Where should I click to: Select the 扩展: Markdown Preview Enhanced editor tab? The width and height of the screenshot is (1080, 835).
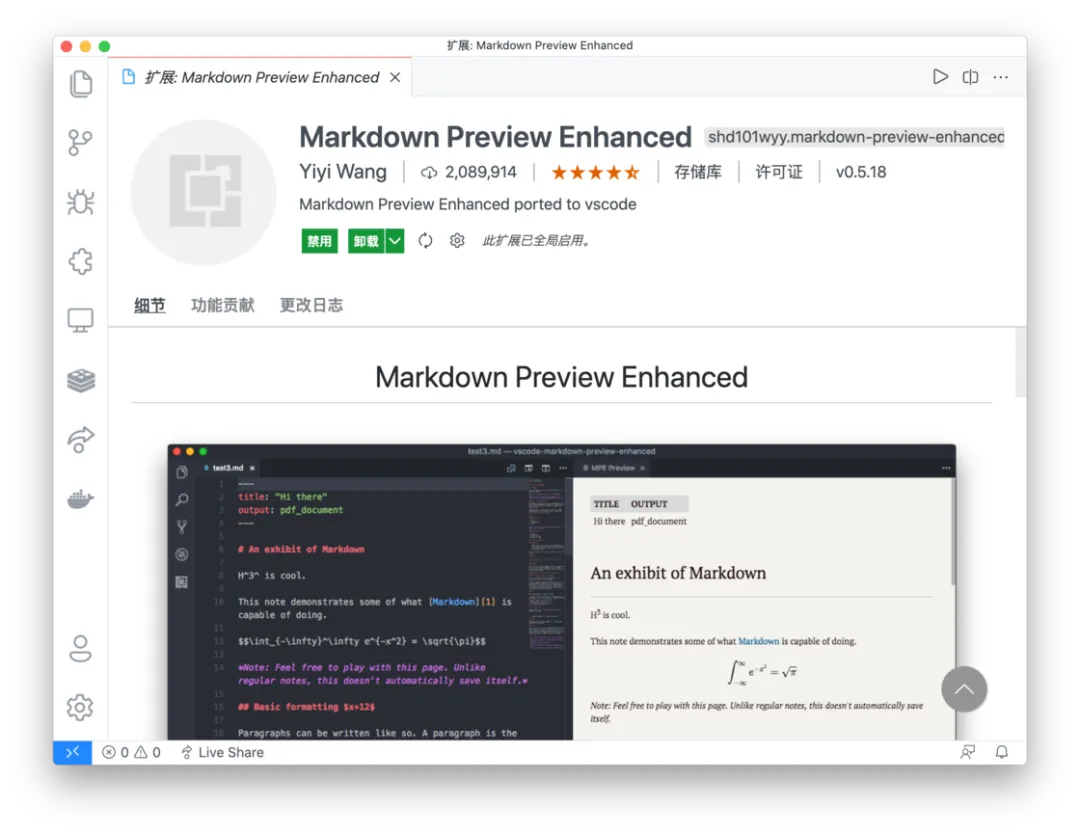(261, 77)
